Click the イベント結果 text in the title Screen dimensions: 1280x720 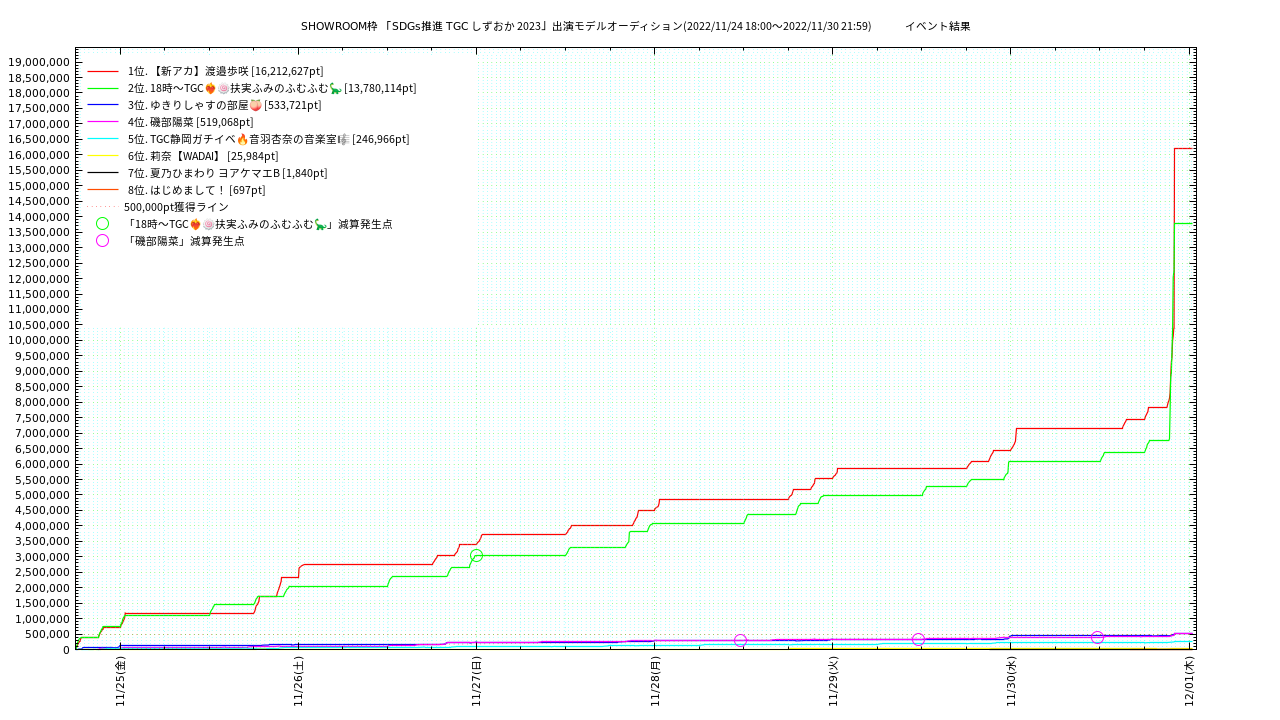[937, 26]
